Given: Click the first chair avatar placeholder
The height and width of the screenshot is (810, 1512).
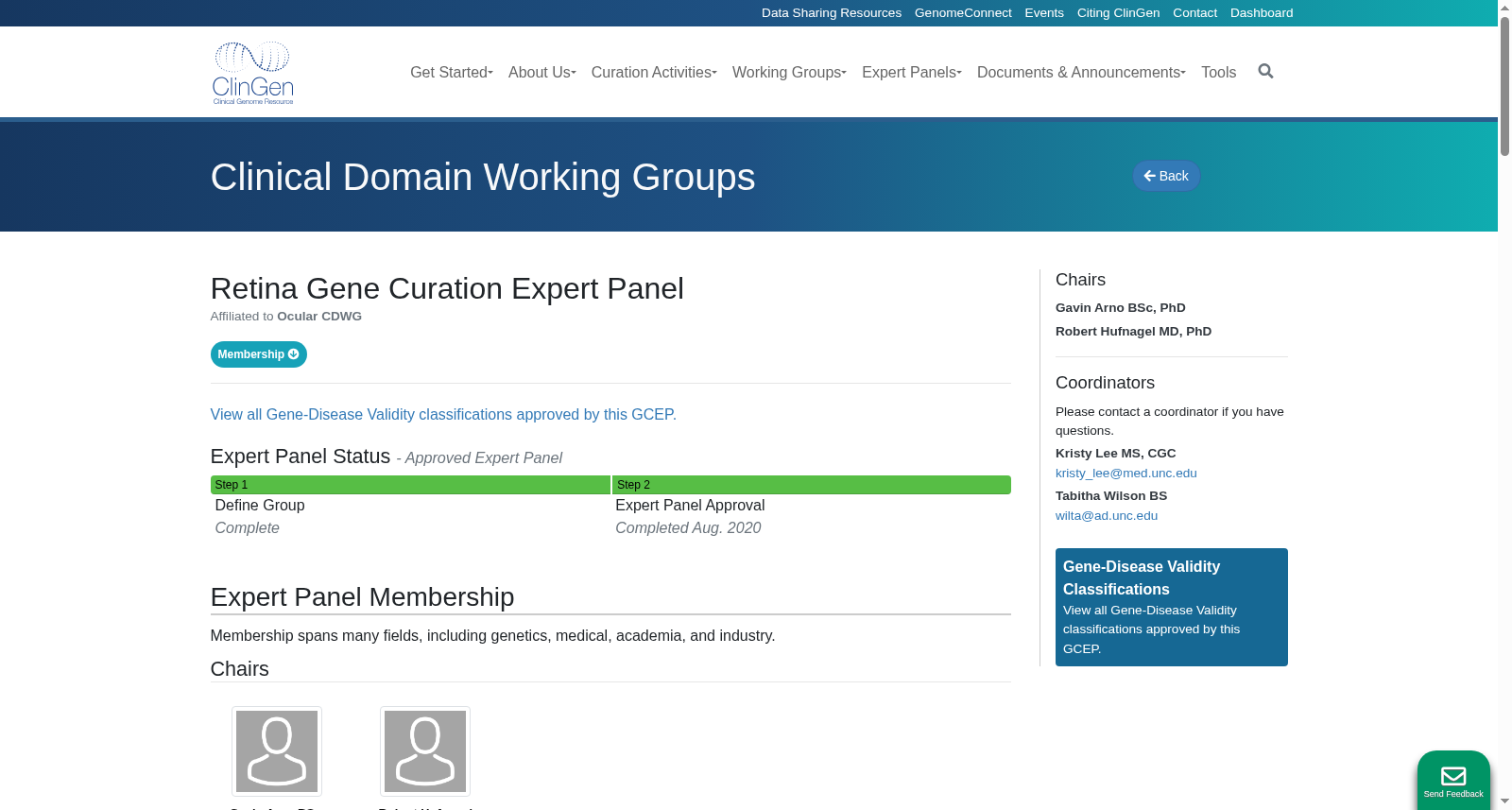Looking at the screenshot, I should pos(277,751).
